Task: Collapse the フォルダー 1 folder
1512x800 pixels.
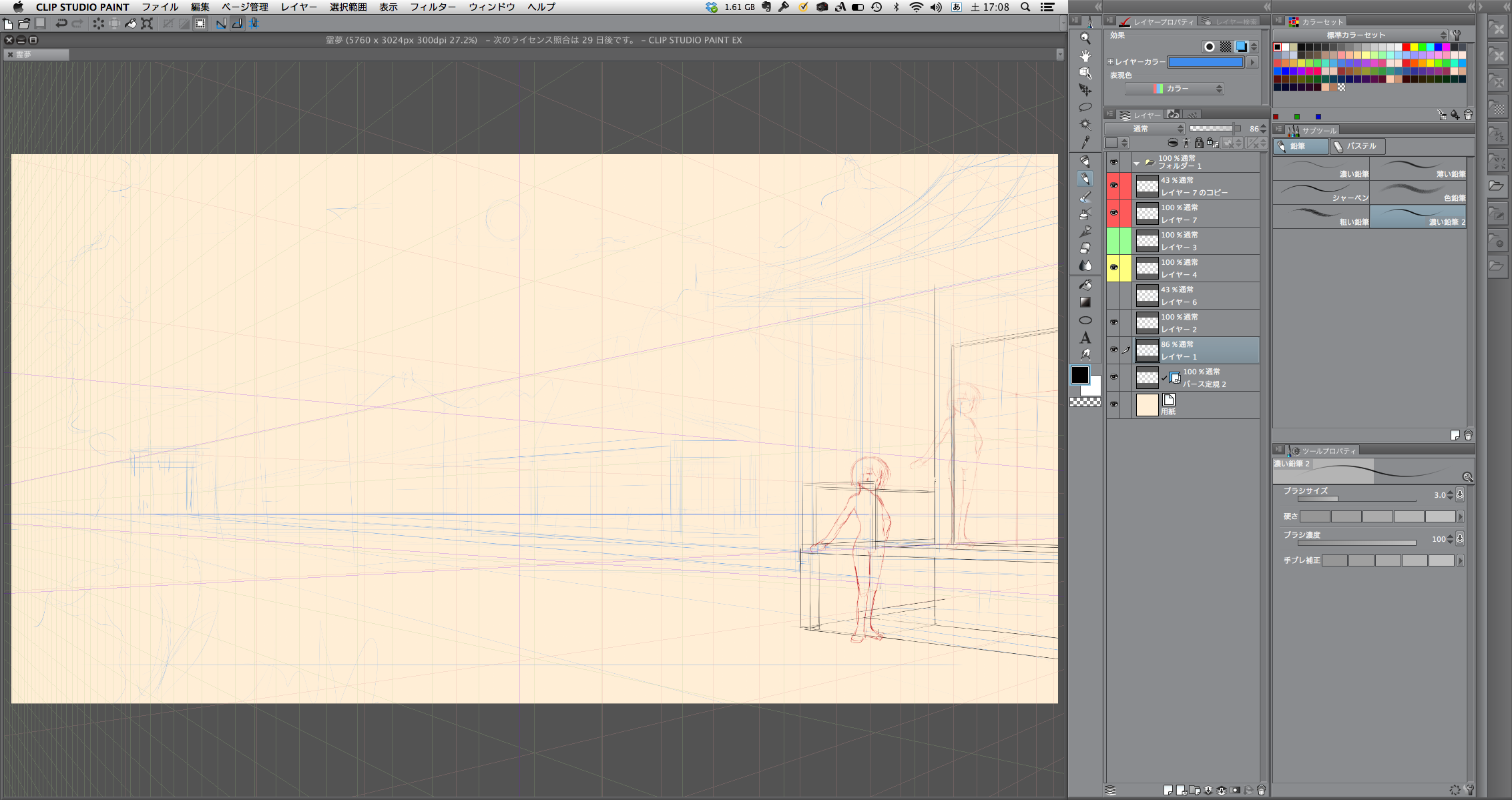Action: click(1137, 163)
